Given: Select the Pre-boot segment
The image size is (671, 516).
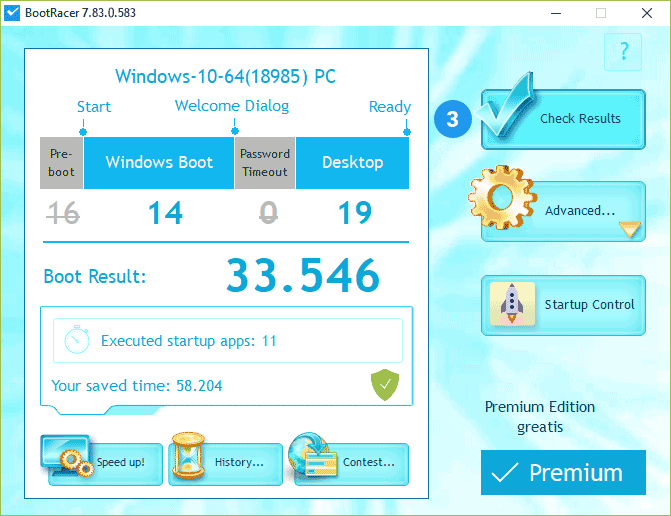Looking at the screenshot, I should (62, 163).
